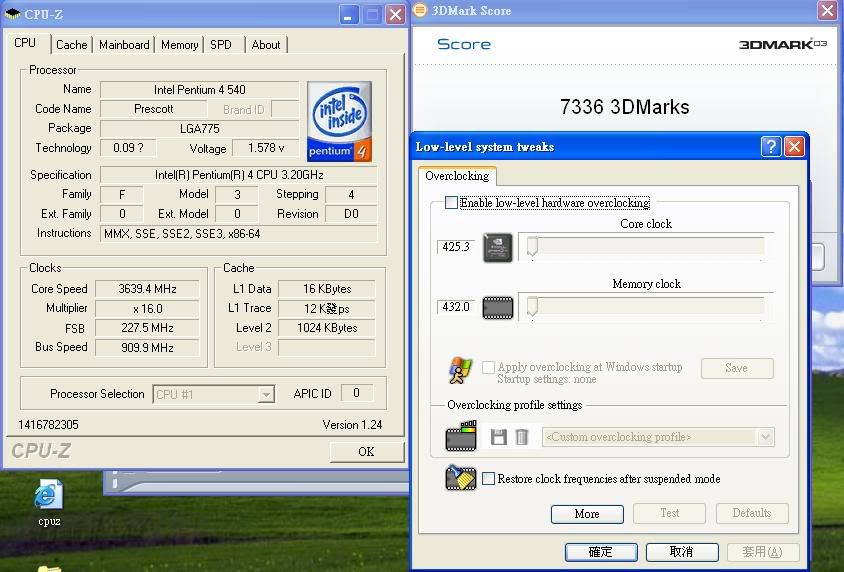This screenshot has height=572, width=844.
Task: Click the Code Name value Prescott
Action: pyautogui.click(x=153, y=109)
